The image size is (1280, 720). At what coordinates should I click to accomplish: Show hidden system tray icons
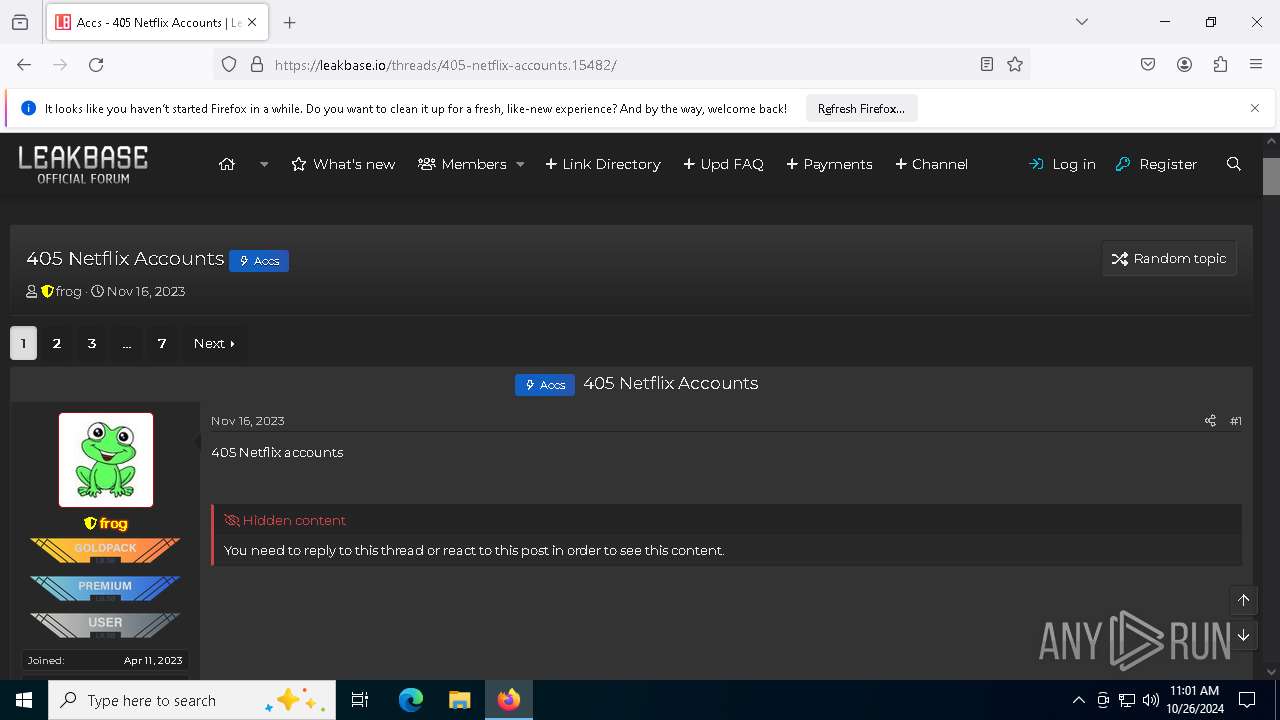[x=1078, y=700]
